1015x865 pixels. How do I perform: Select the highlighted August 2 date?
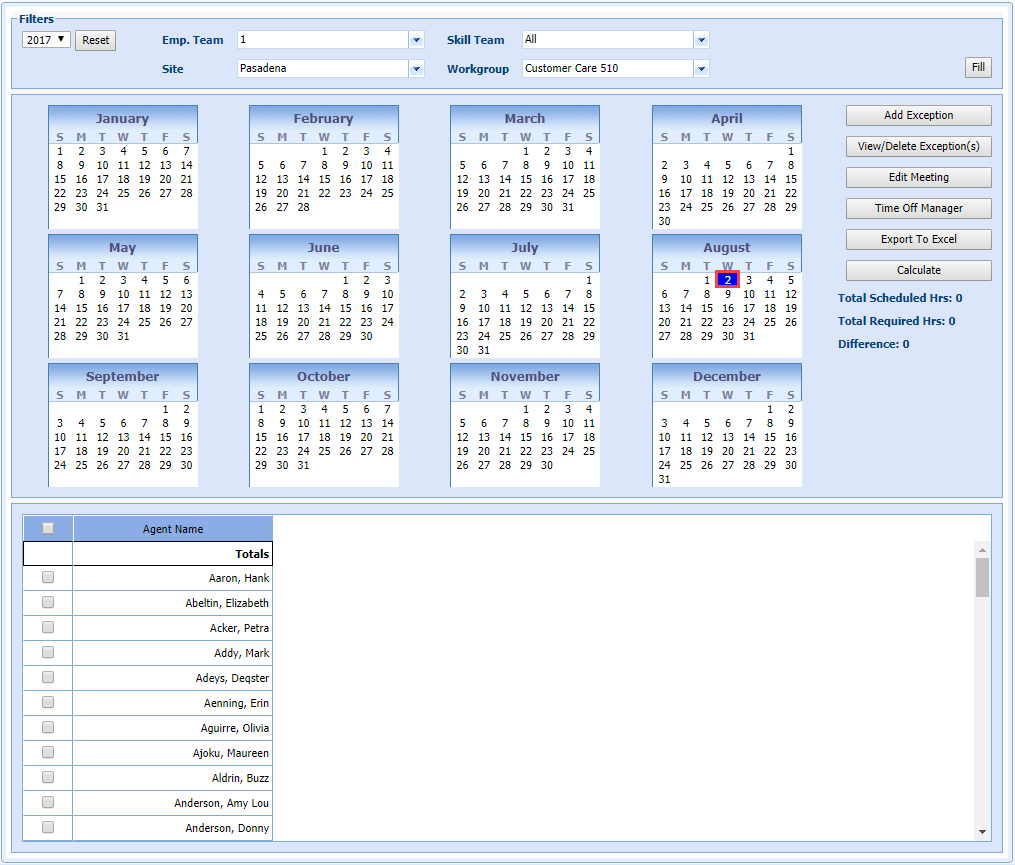click(727, 280)
